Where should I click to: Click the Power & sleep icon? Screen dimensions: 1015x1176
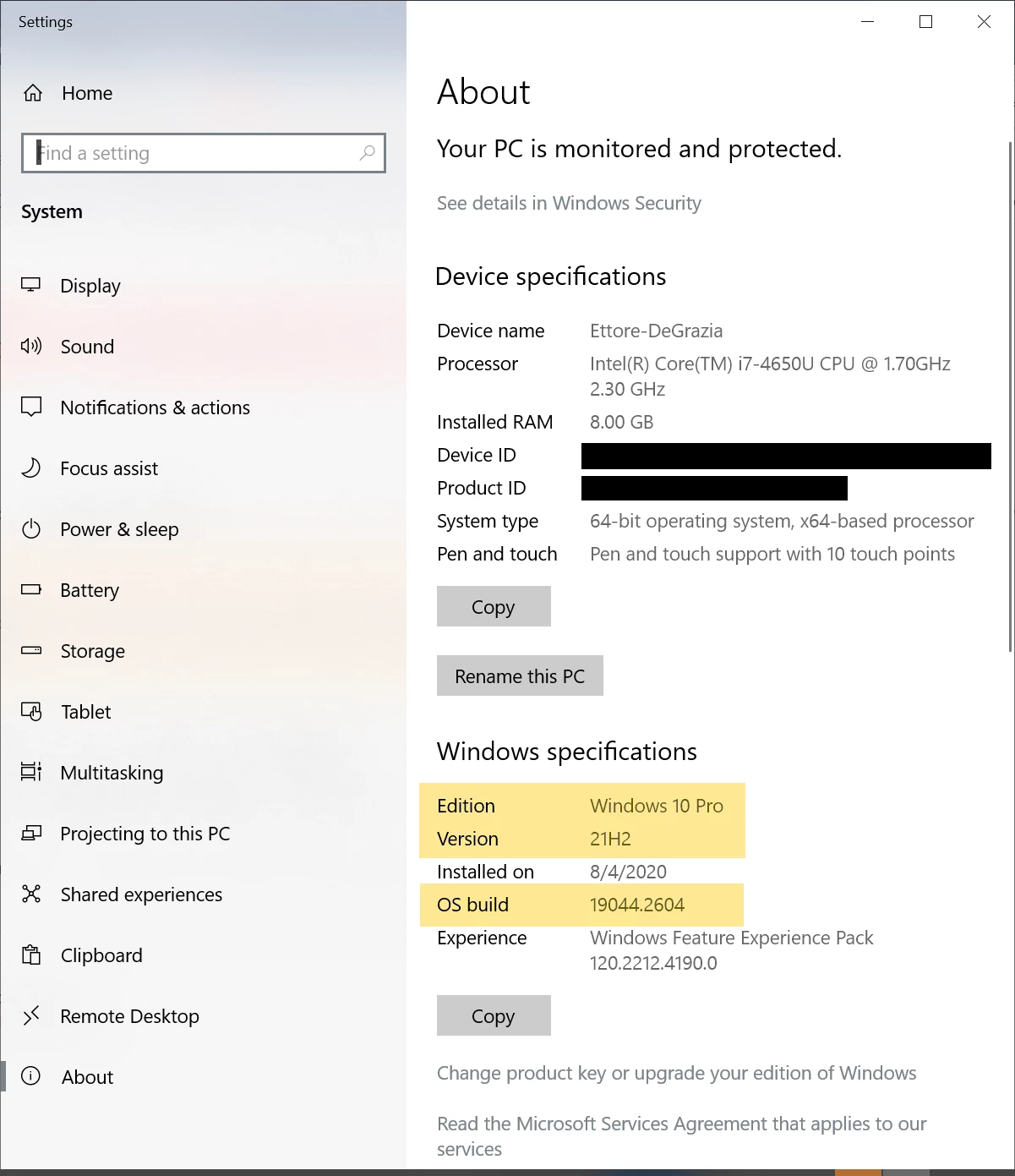(x=31, y=529)
